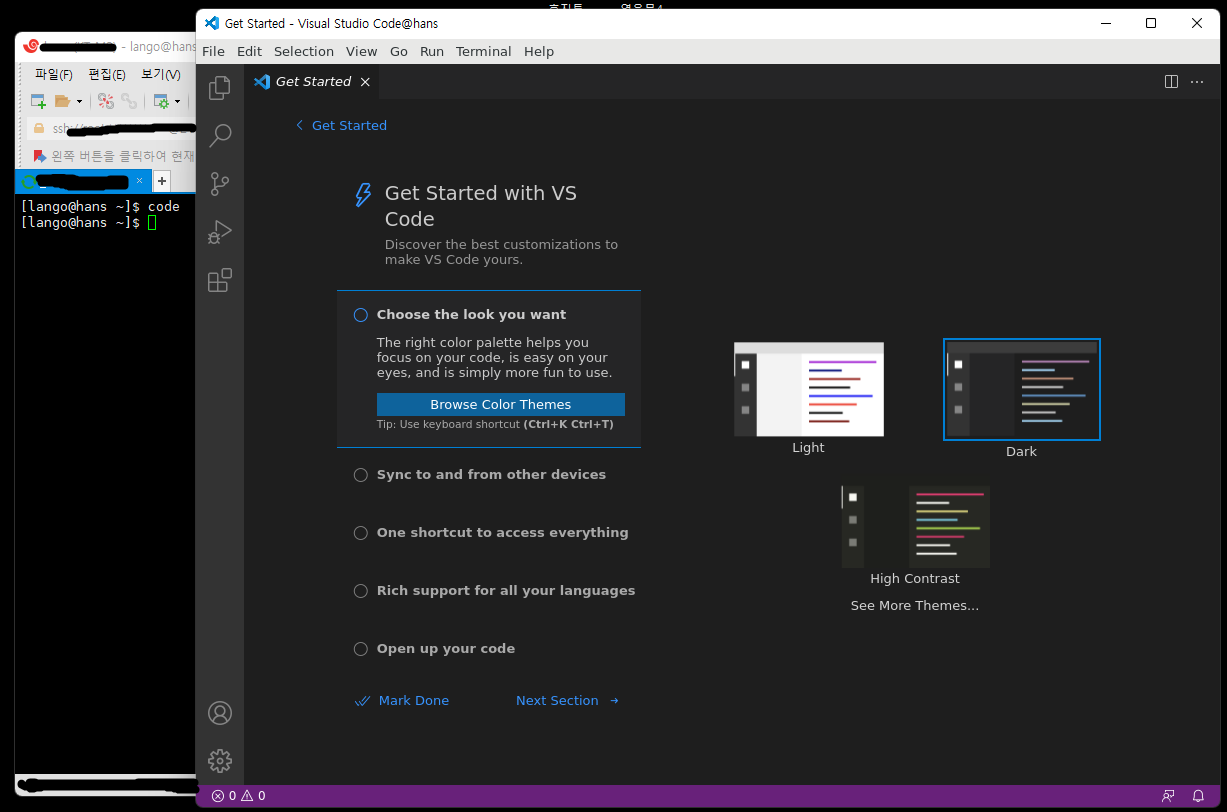1227x812 pixels.
Task: Expand 'Sync to and from other devices' heading
Action: click(x=491, y=475)
